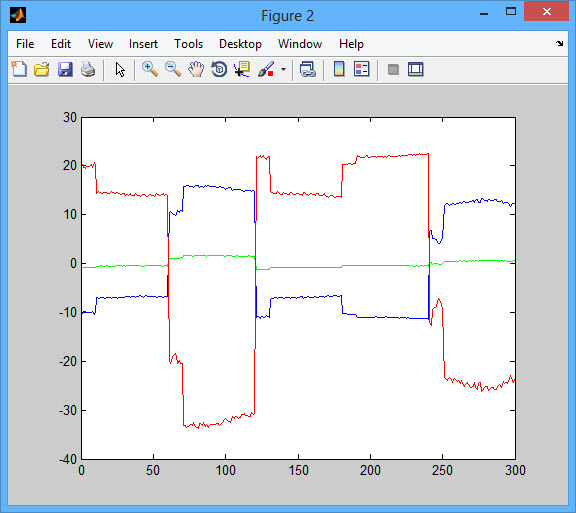576x513 pixels.
Task: Show plot tools and dock figure
Action: 415,69
